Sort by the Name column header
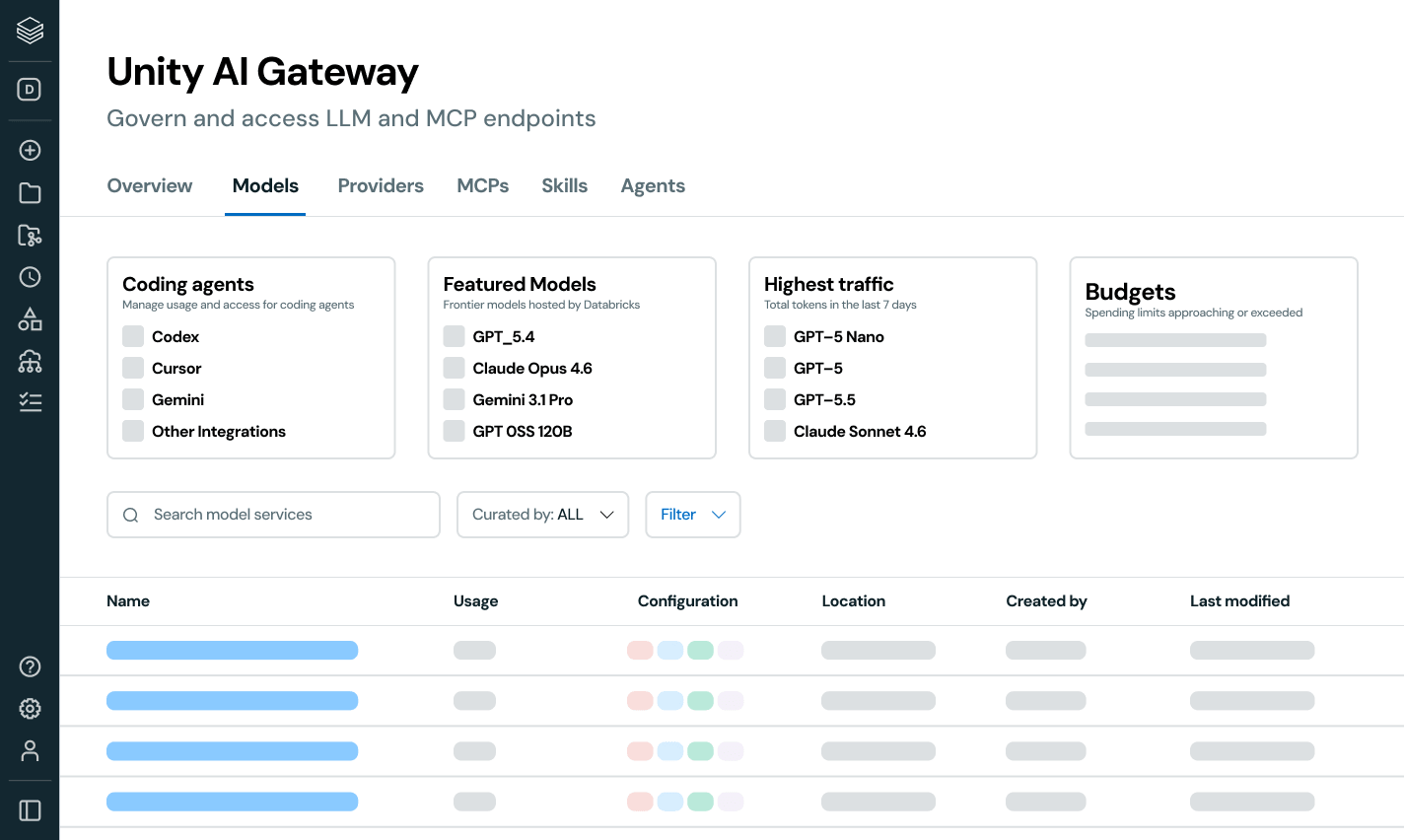Screen dimensions: 1404x840 [x=128, y=600]
